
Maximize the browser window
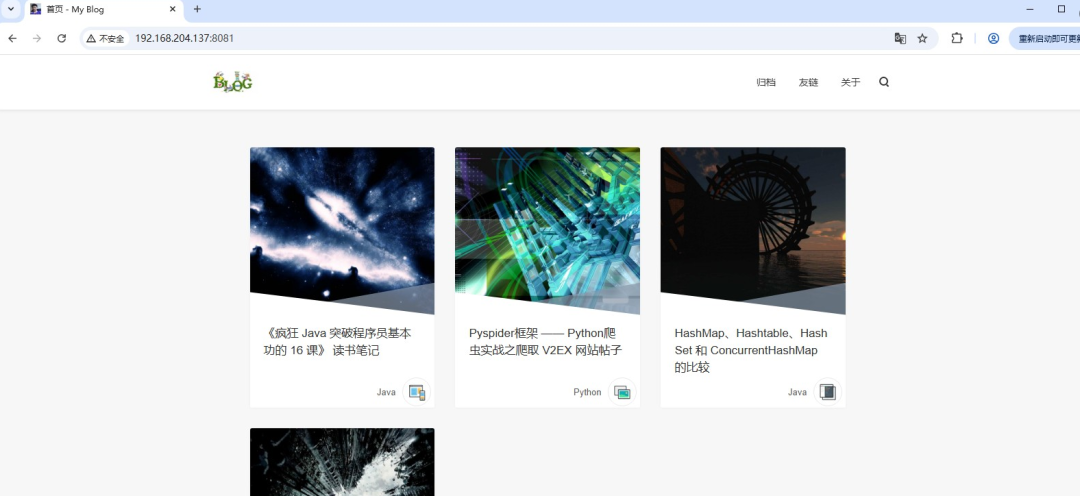(x=1061, y=9)
